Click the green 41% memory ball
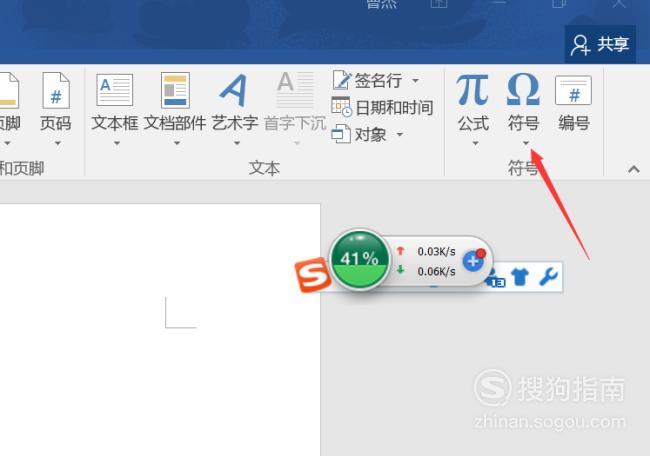Image resolution: width=650 pixels, height=456 pixels. (360, 260)
